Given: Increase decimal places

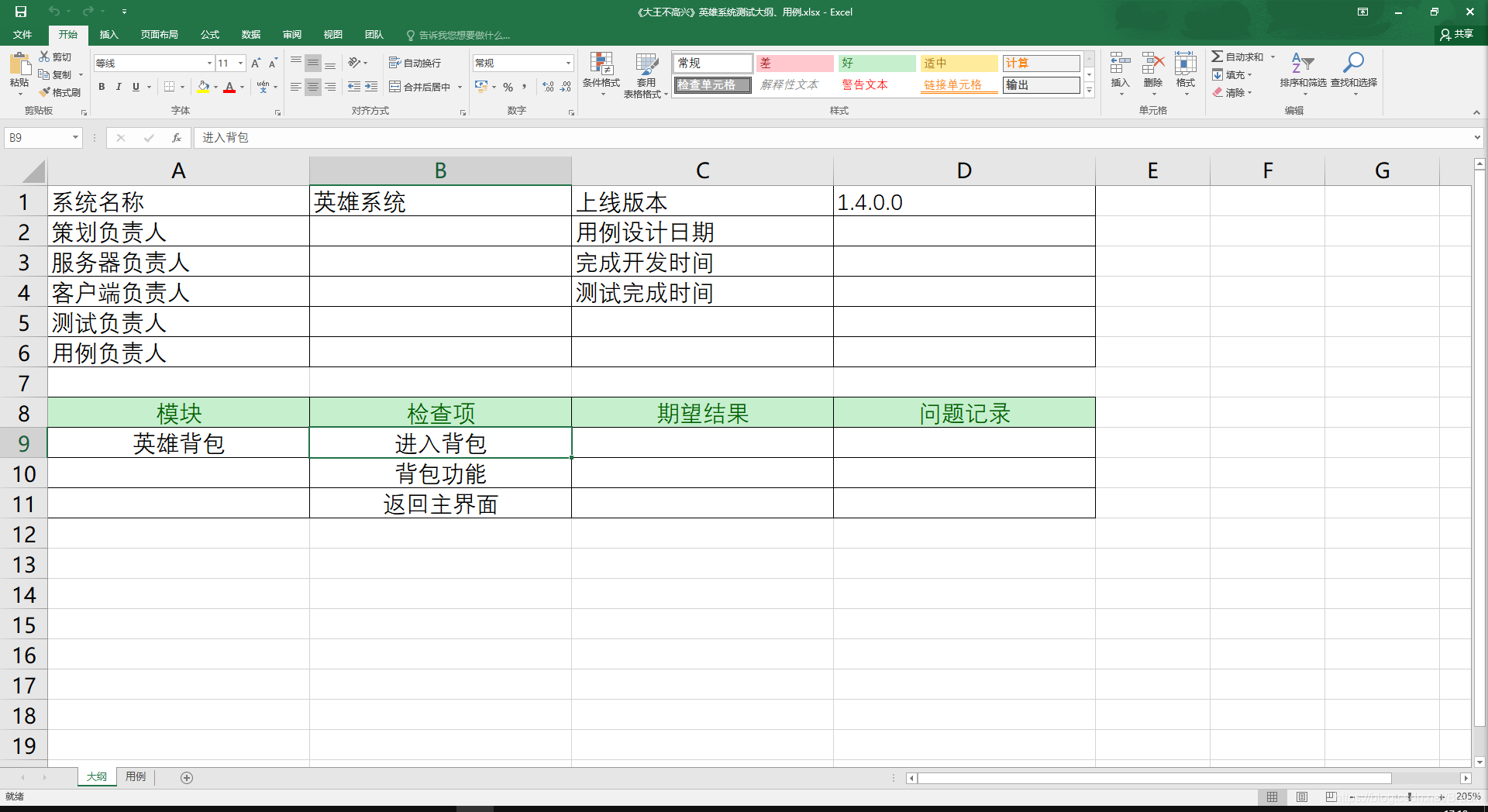Looking at the screenshot, I should point(549,87).
